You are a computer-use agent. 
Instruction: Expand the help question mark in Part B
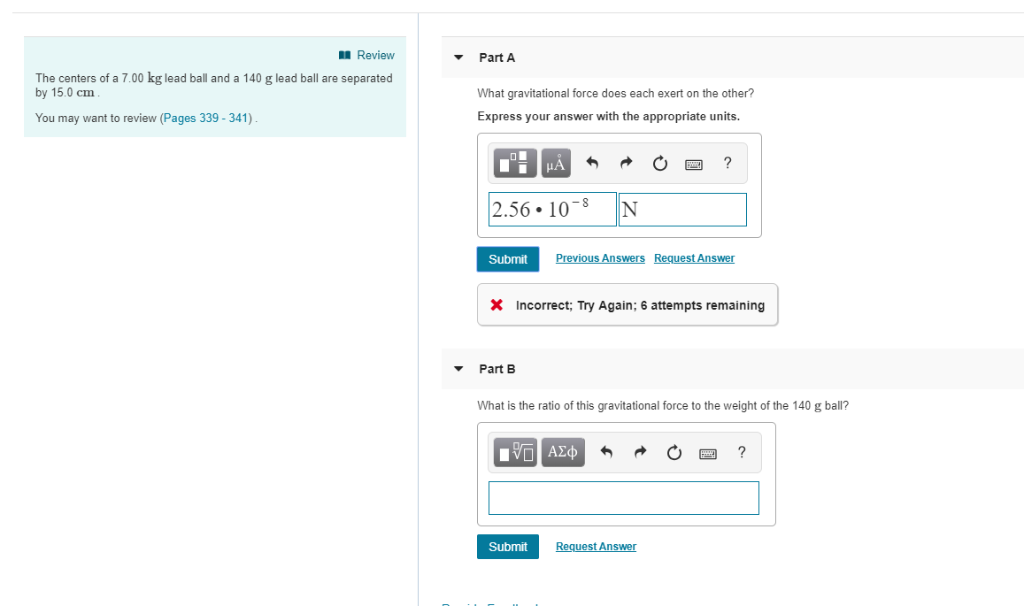[741, 451]
